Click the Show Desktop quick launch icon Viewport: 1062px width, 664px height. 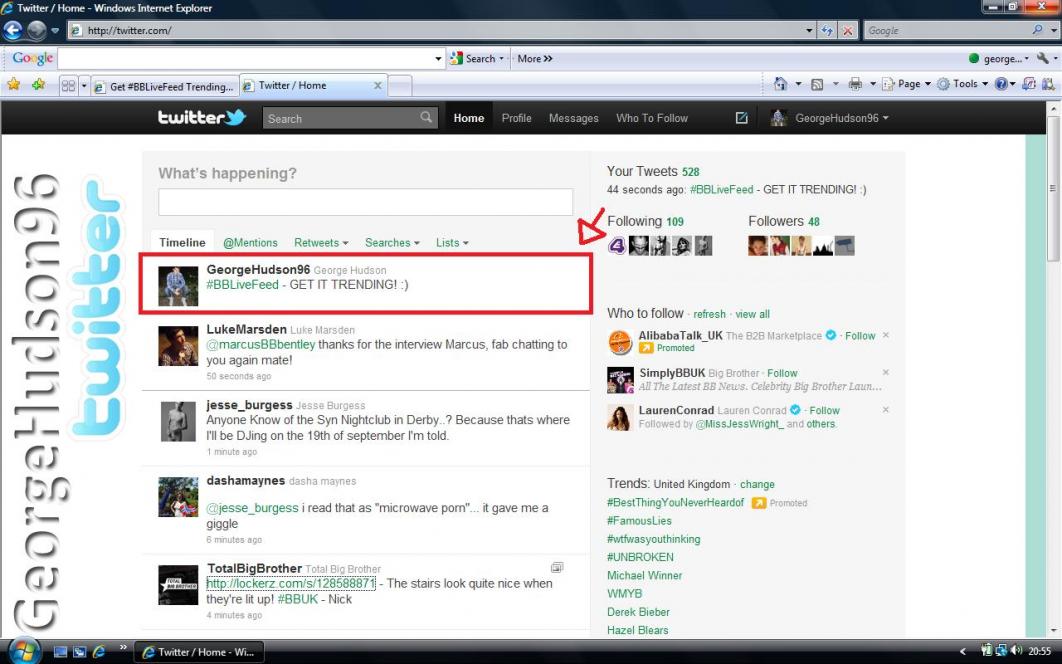coord(60,652)
